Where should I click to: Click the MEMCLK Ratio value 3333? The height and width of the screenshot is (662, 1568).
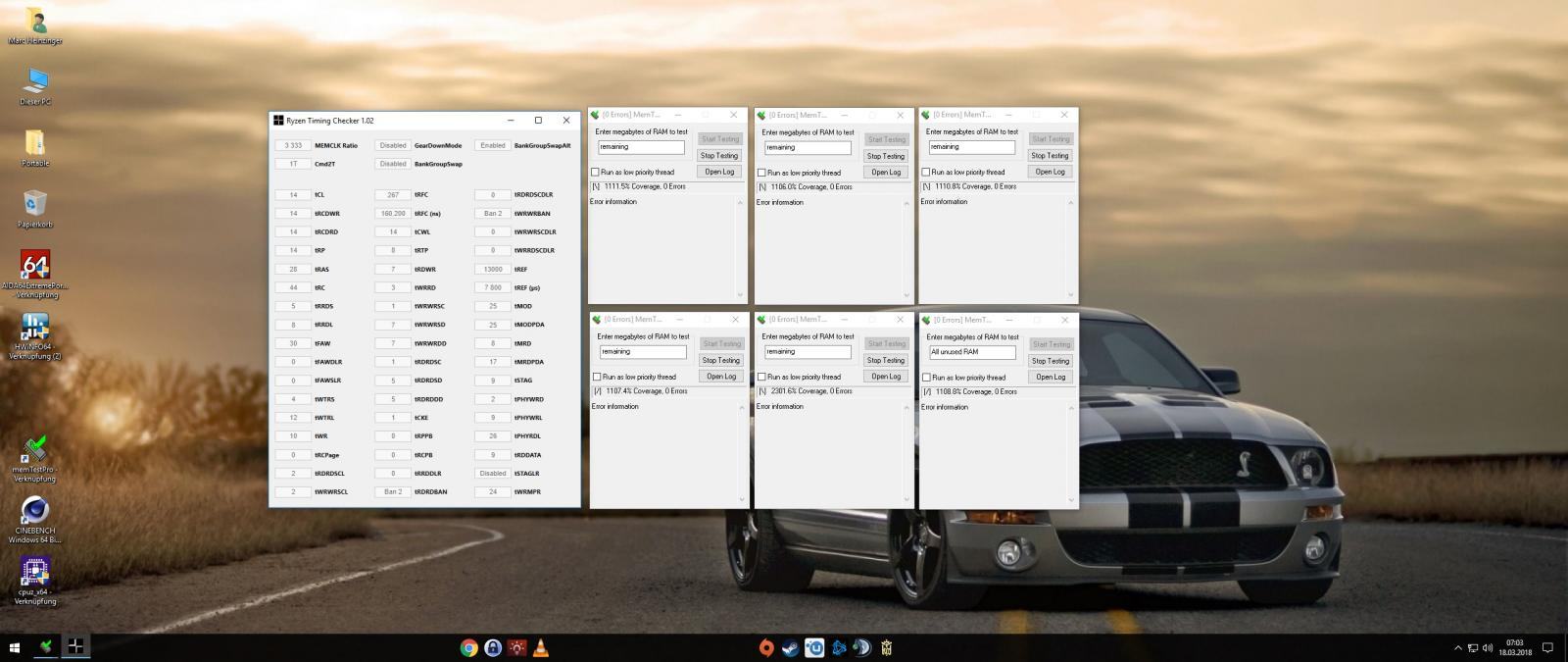coord(293,145)
